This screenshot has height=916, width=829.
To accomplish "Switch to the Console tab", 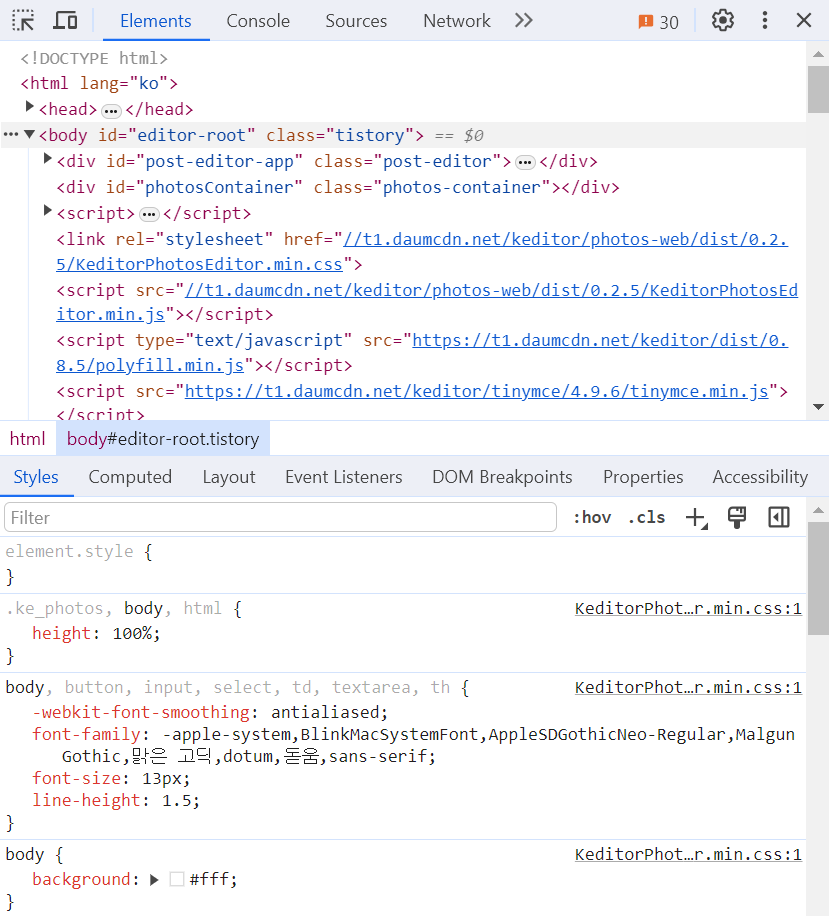I will pos(258,21).
